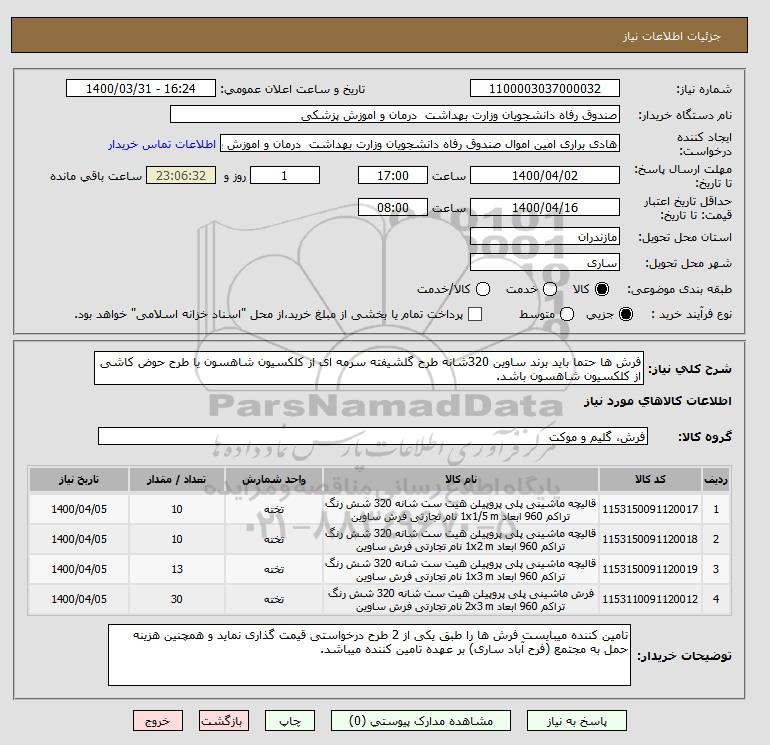Click the remaining days field showing 1

[x=285, y=175]
